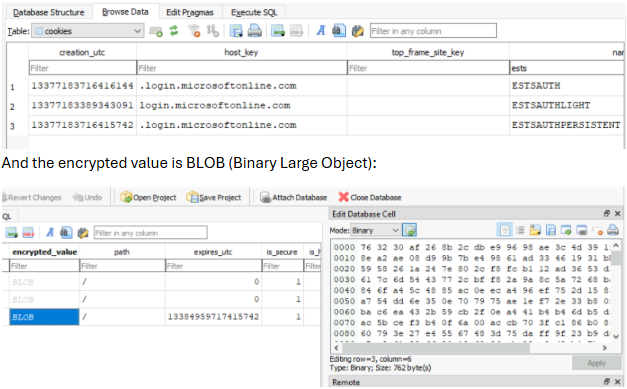This screenshot has width=627, height=389.
Task: Click the Apply button in cell editor
Action: (596, 363)
